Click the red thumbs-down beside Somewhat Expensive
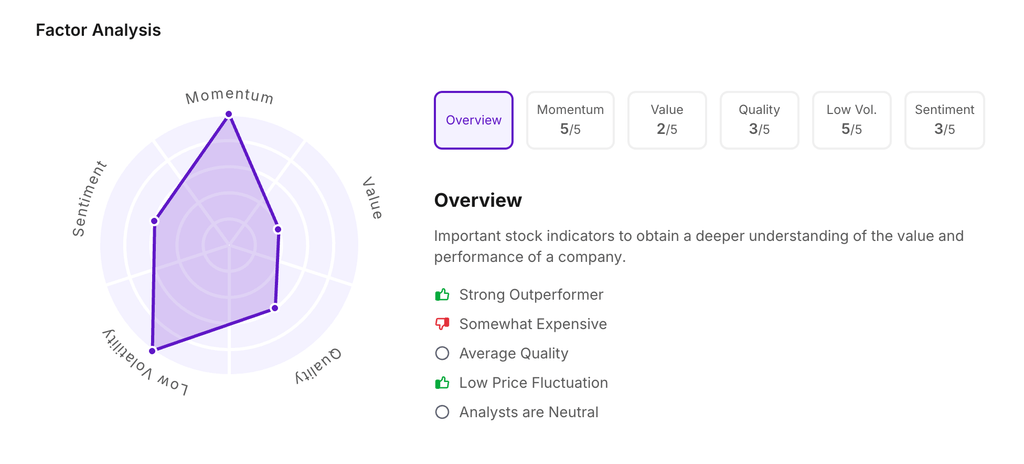1024x464 pixels. (442, 324)
